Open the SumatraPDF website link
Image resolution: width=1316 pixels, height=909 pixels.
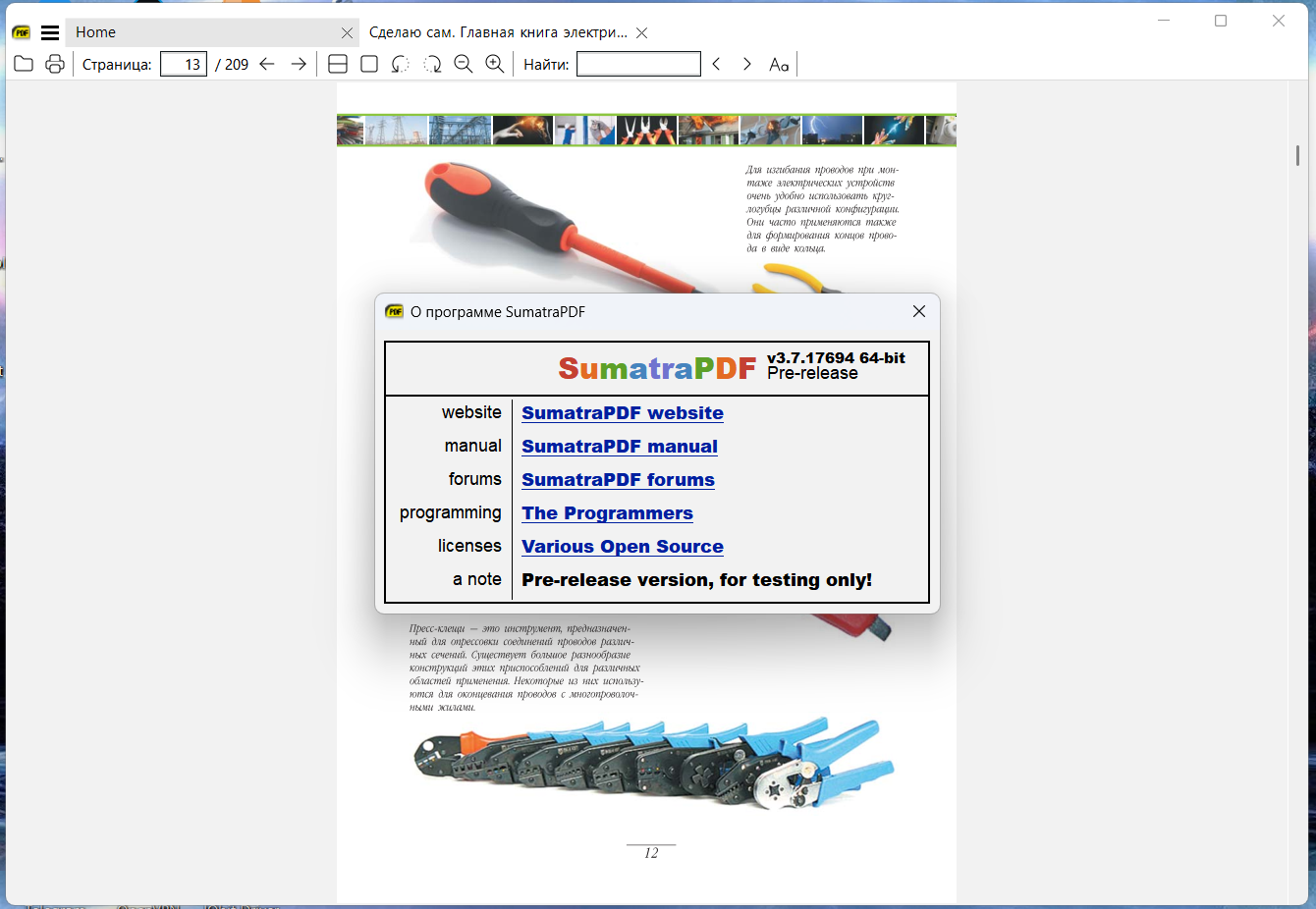pos(623,413)
